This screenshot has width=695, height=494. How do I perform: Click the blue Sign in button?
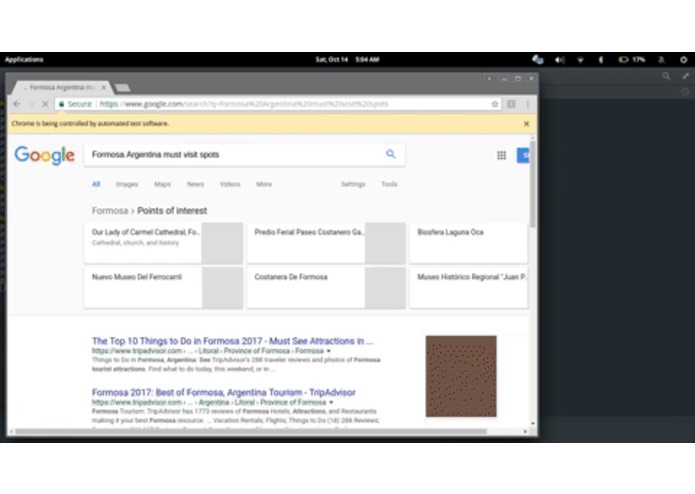point(523,155)
